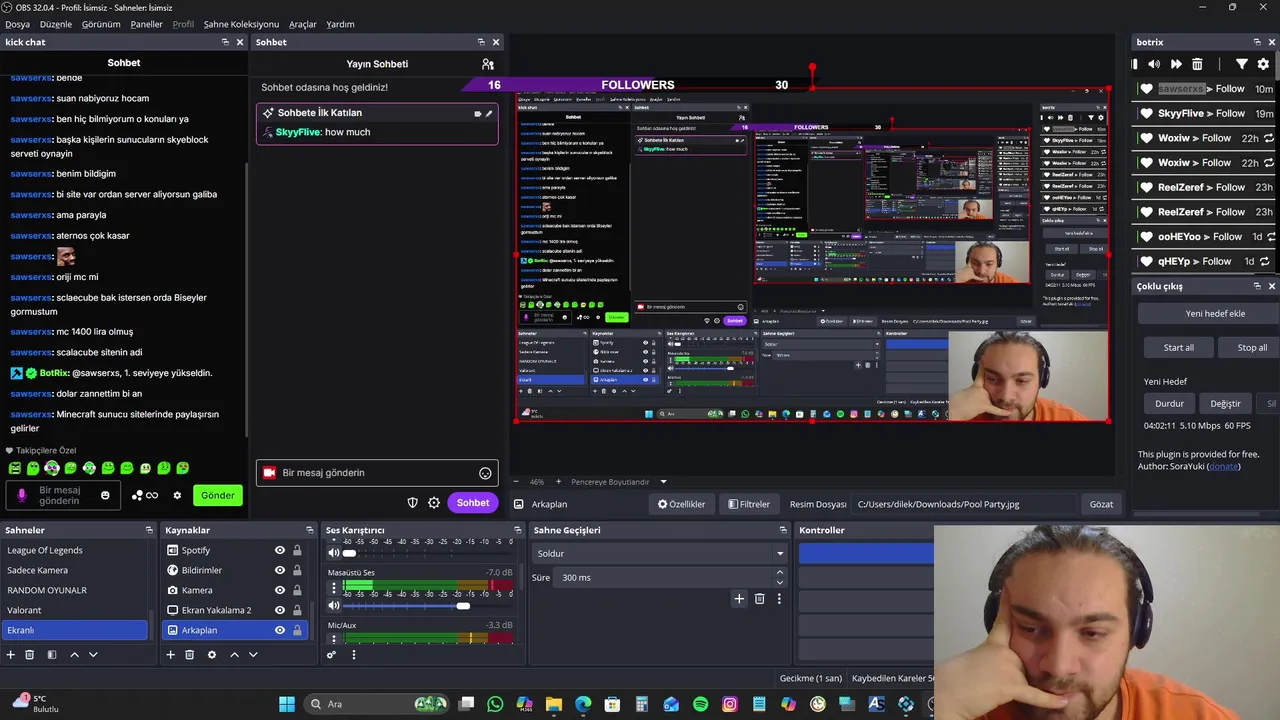
Task: Undock the Kaynaklar panel
Action: tap(309, 530)
